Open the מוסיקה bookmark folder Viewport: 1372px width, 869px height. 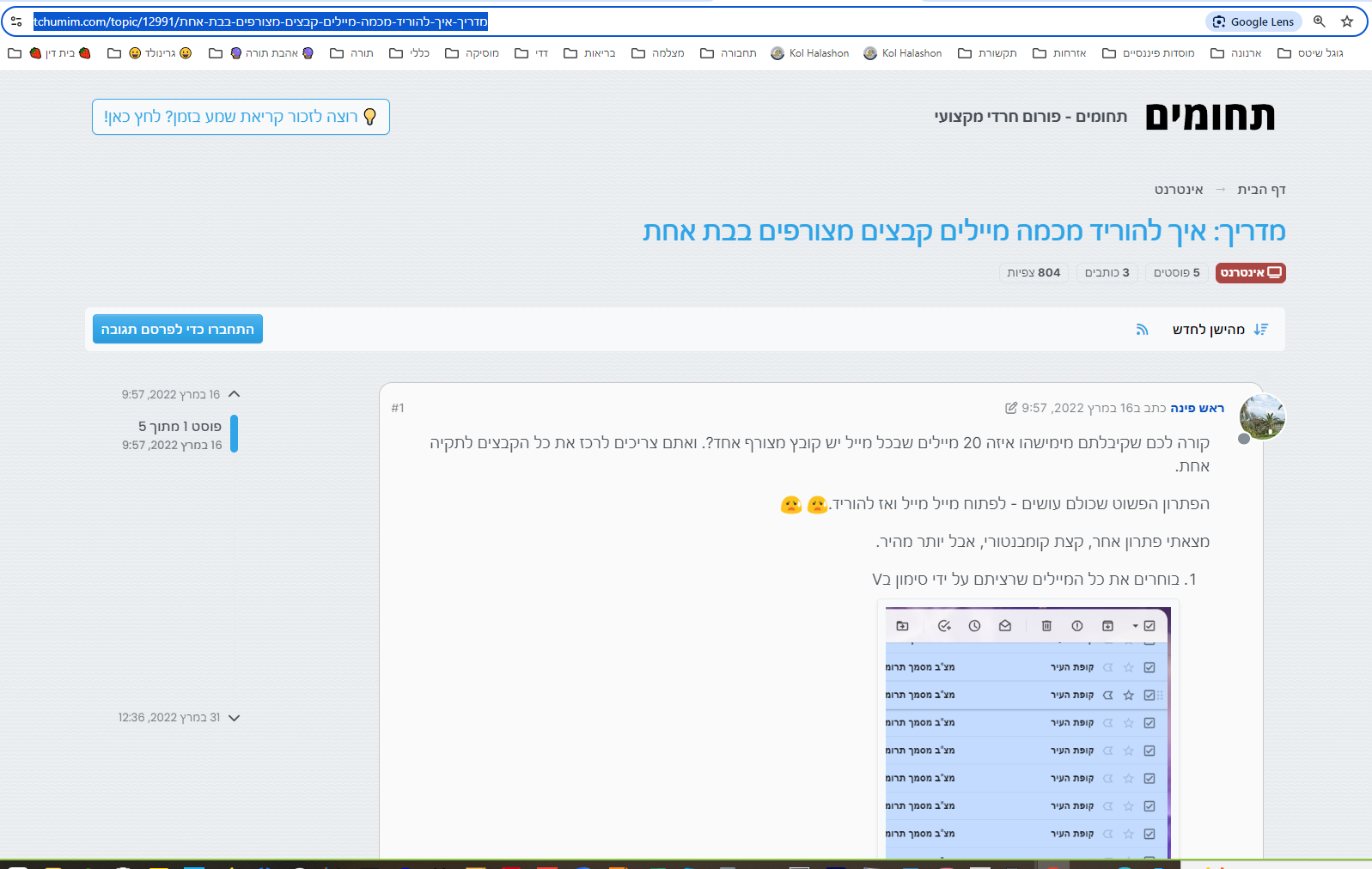(472, 53)
